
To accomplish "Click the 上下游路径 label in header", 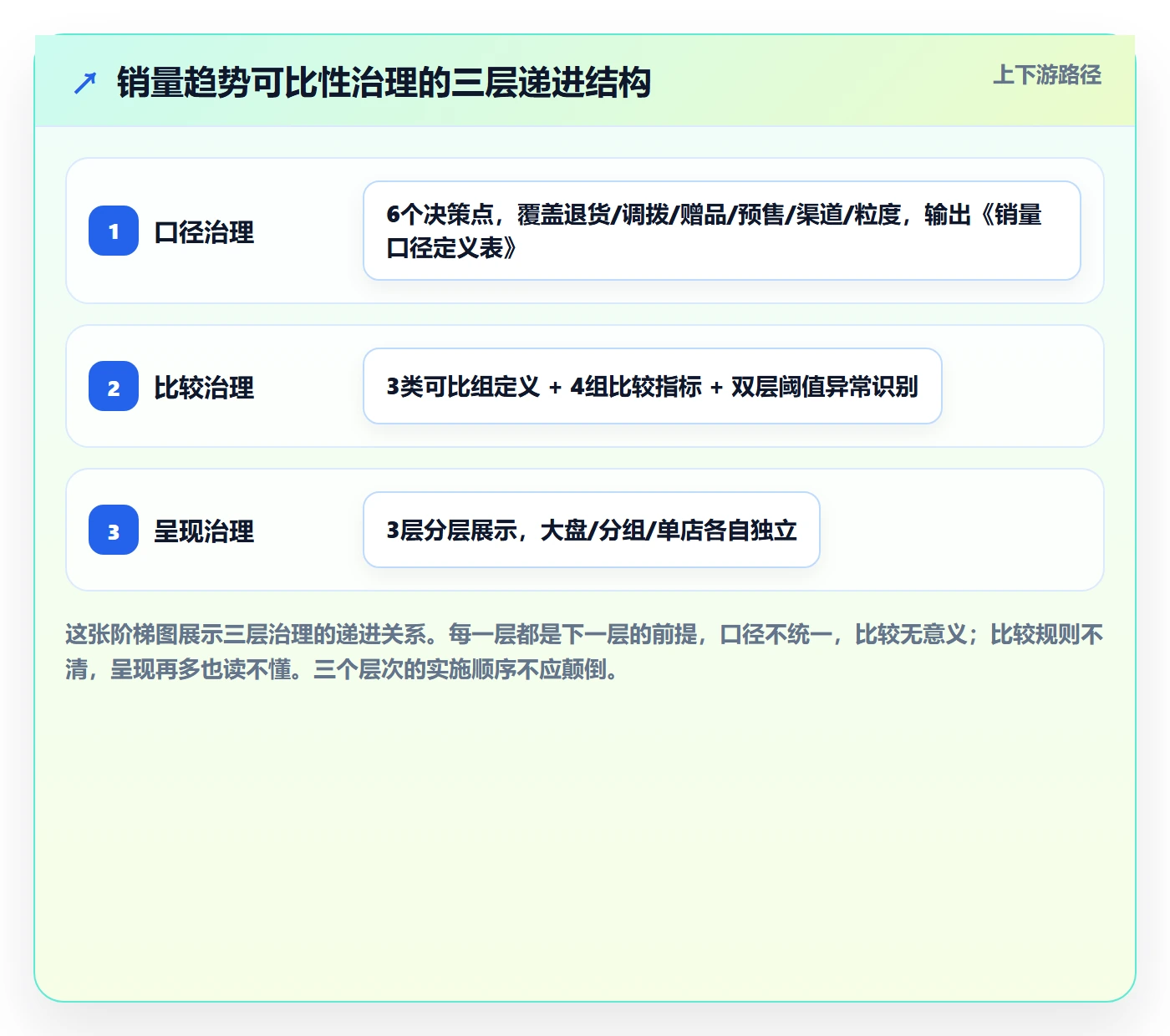I will click(x=1047, y=75).
